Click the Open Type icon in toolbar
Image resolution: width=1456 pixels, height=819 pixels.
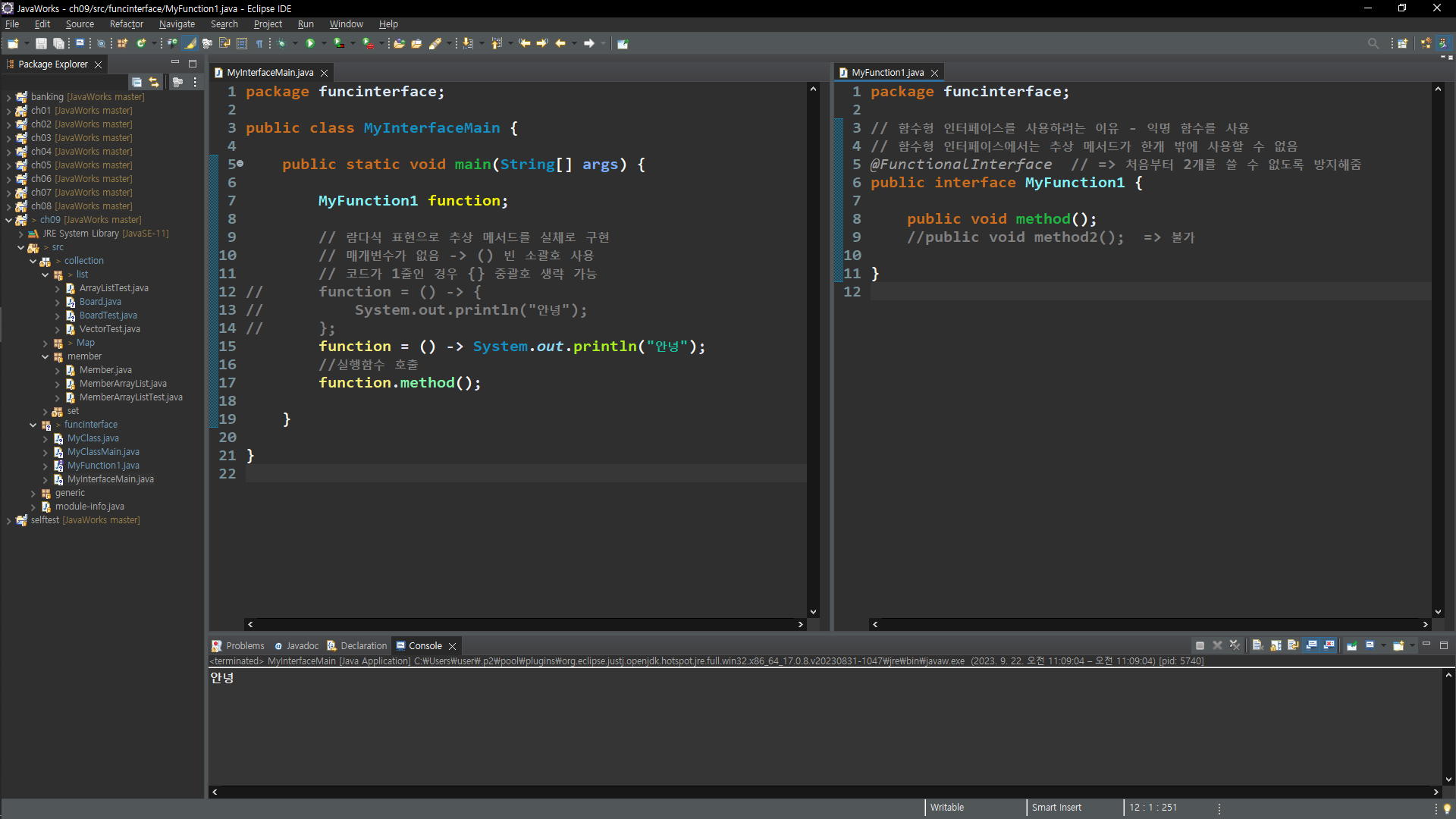coord(399,44)
